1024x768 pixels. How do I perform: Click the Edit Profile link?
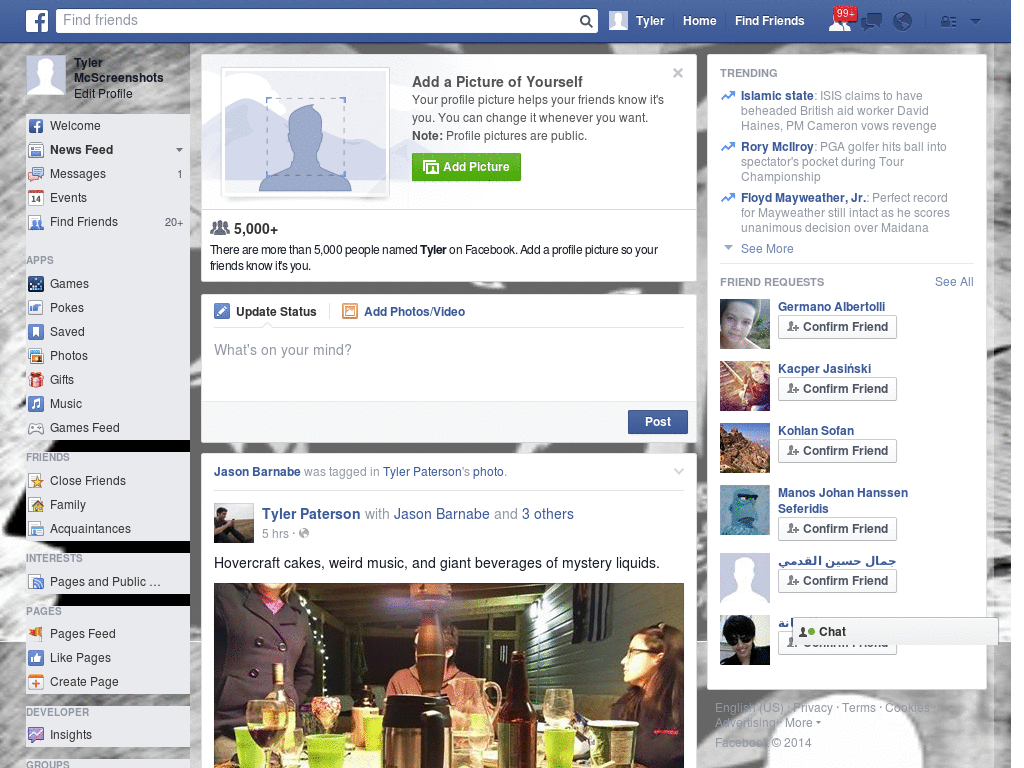coord(103,94)
